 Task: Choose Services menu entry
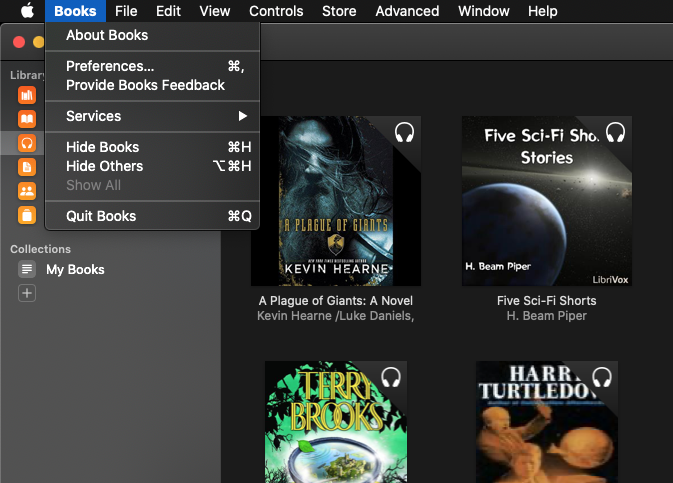click(152, 116)
